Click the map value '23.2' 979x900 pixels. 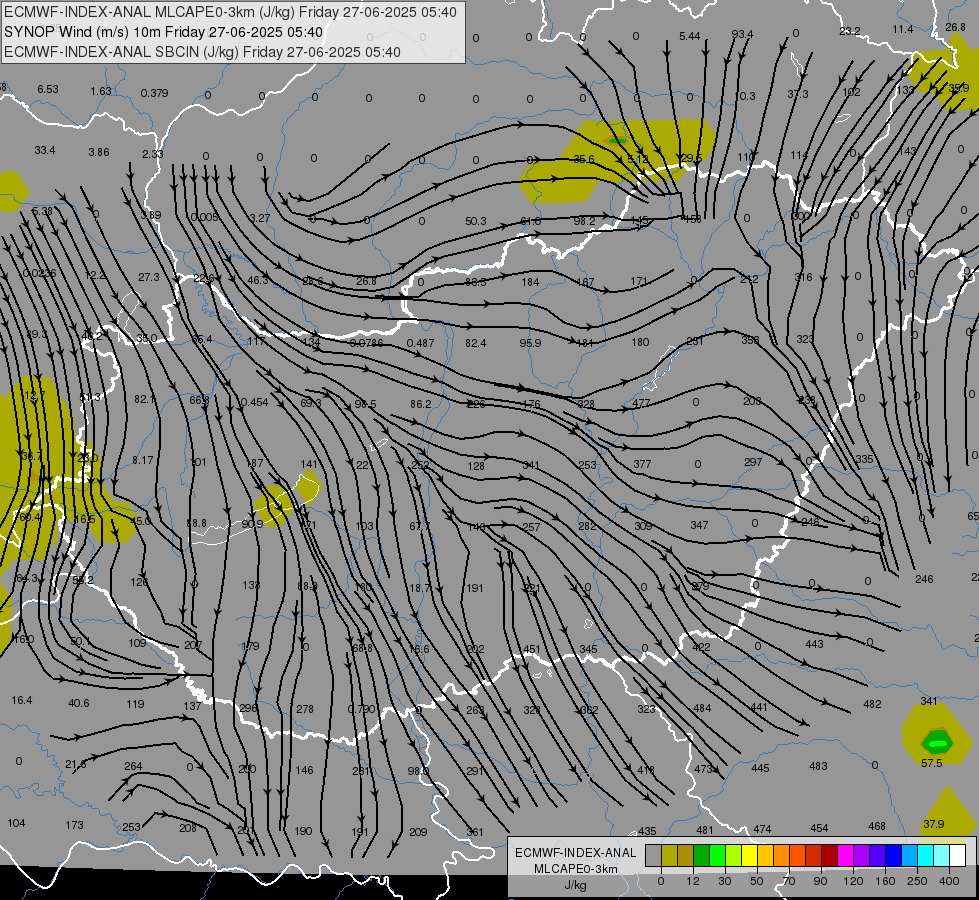click(850, 31)
